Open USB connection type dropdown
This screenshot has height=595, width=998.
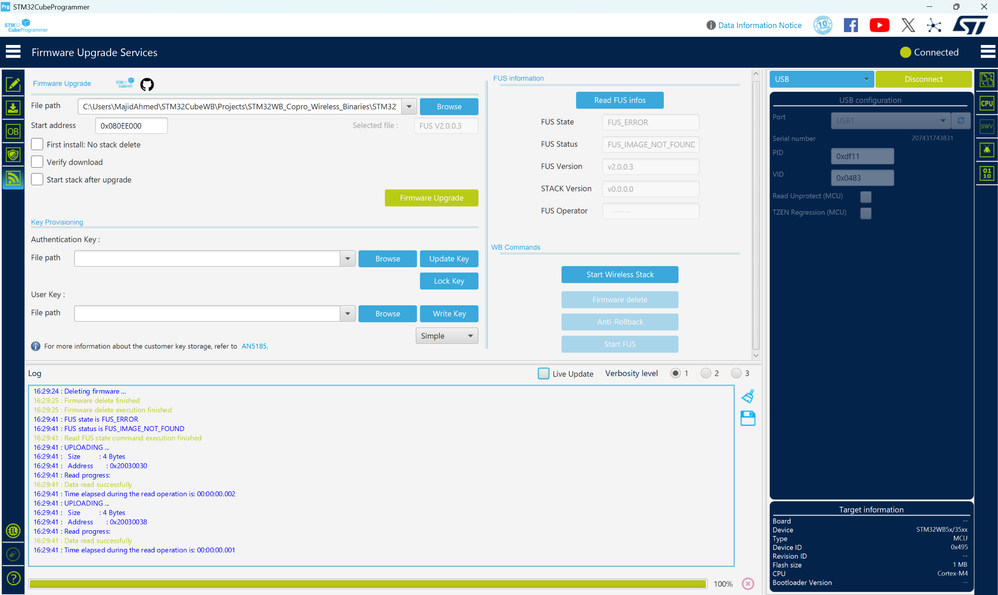(821, 79)
